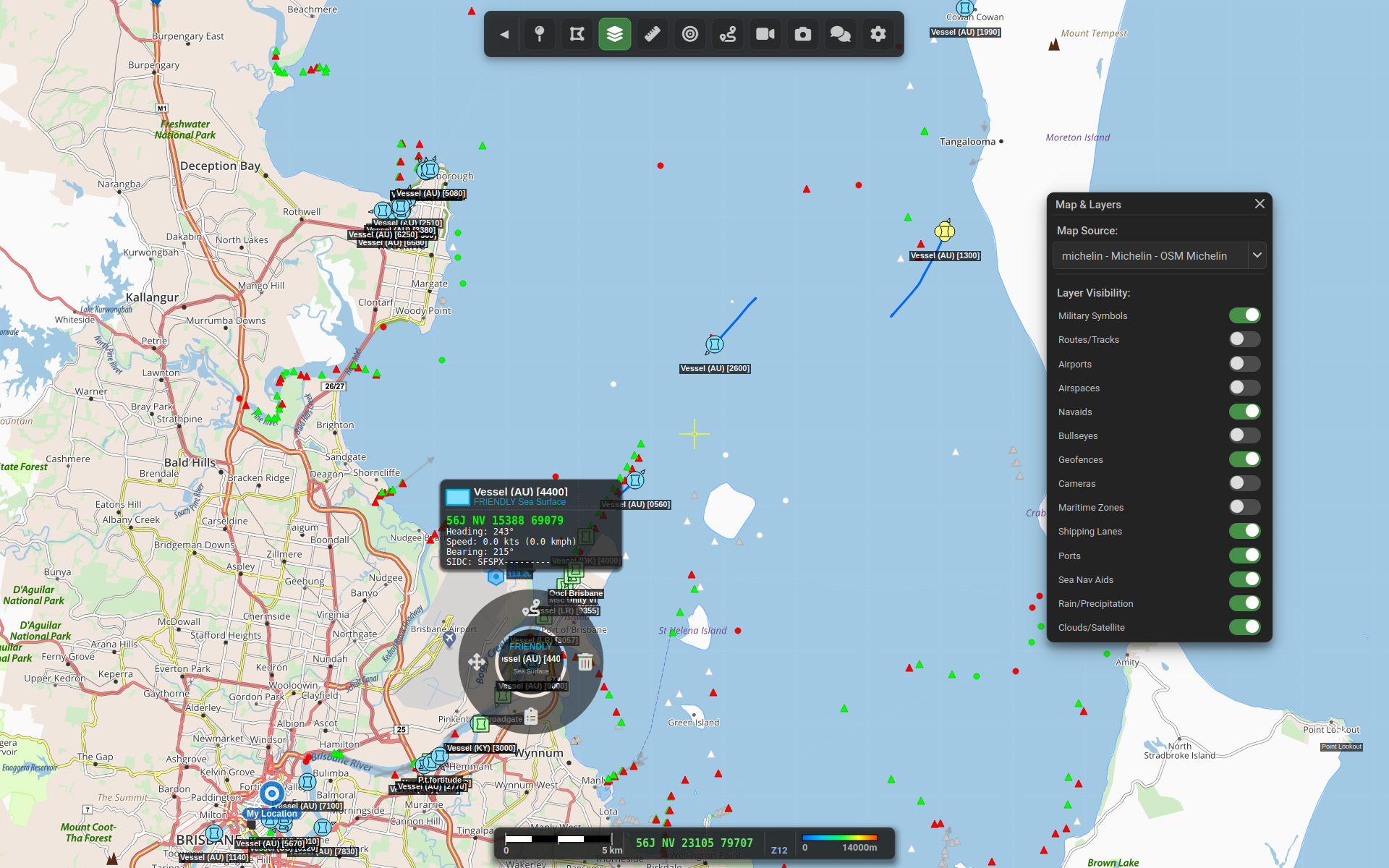Click the Vessel (AU) [0560] label
1389x868 pixels.
[636, 504]
